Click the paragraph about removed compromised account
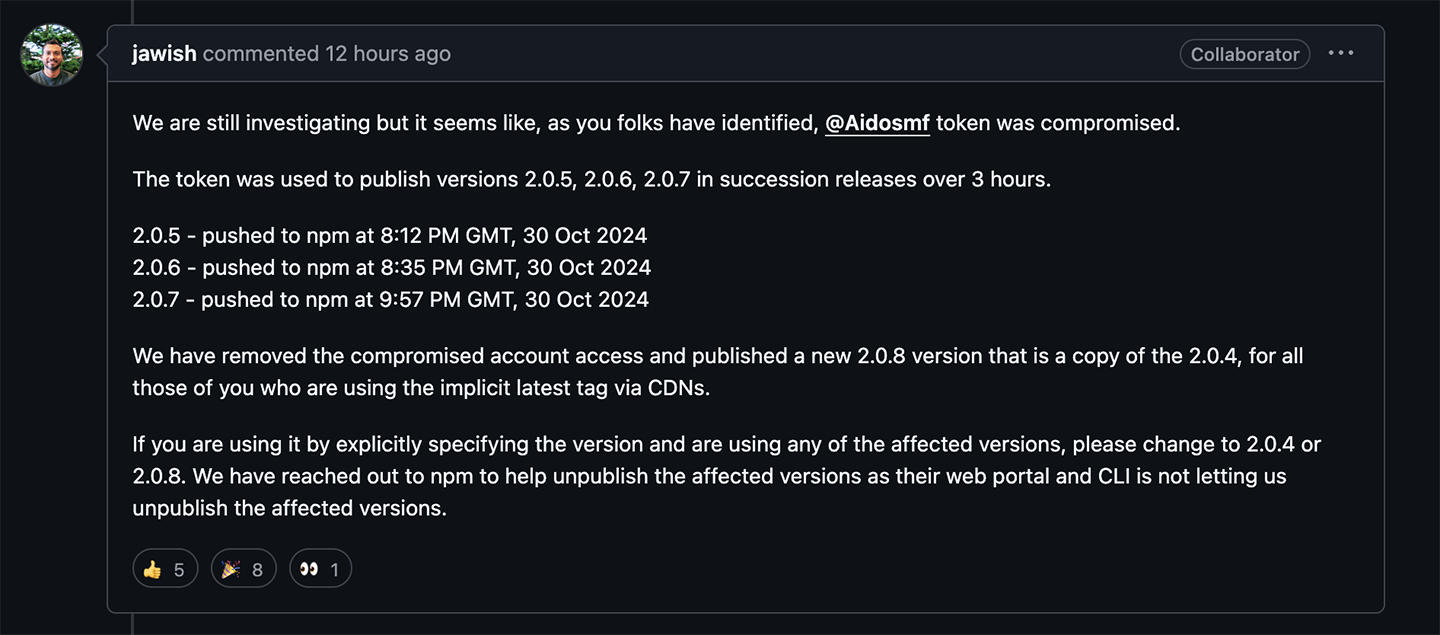 point(718,372)
